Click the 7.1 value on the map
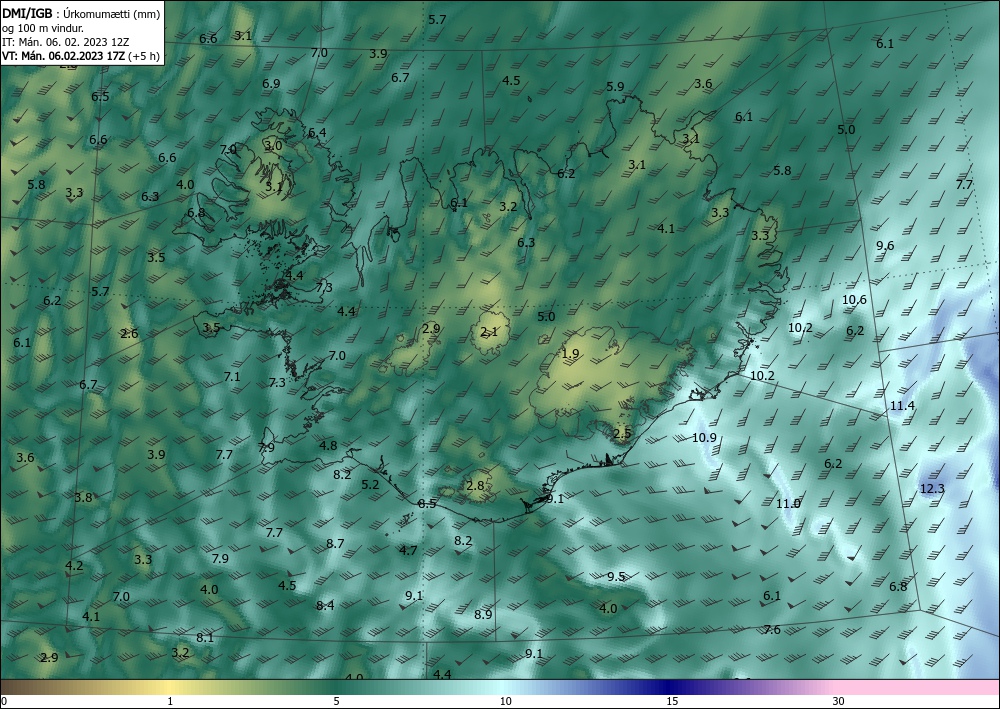The height and width of the screenshot is (709, 1000). coord(232,376)
